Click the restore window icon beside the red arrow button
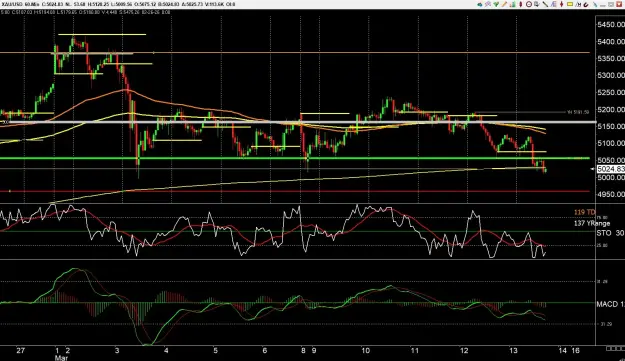Viewport: 625px width, 361px height. click(x=611, y=4)
